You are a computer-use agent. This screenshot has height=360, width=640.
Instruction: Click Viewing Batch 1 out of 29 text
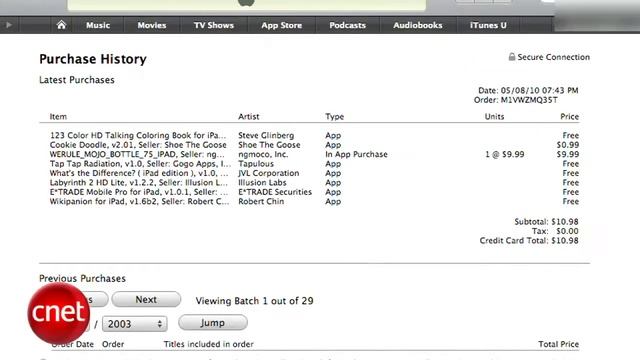tap(254, 301)
